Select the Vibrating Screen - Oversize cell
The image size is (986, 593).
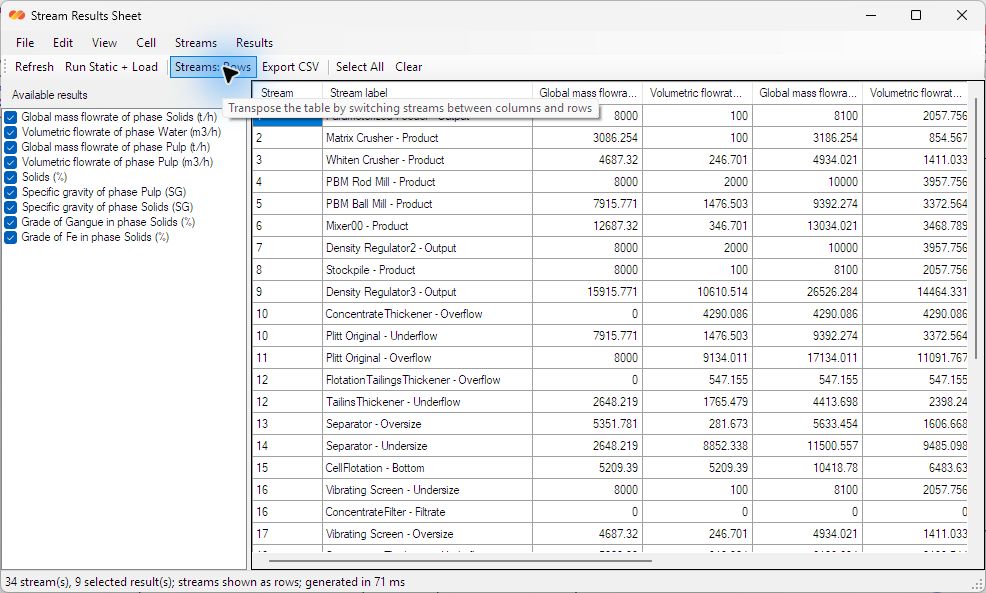click(x=427, y=534)
